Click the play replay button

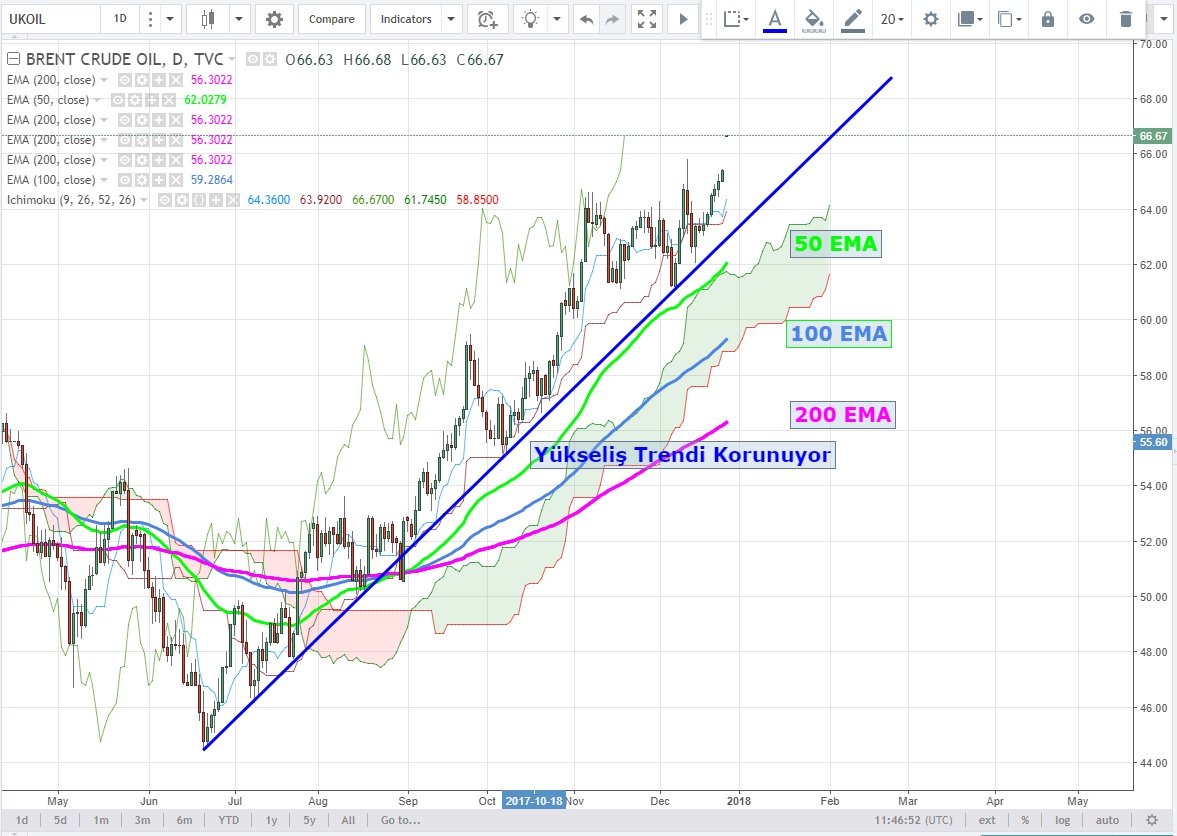pos(684,19)
